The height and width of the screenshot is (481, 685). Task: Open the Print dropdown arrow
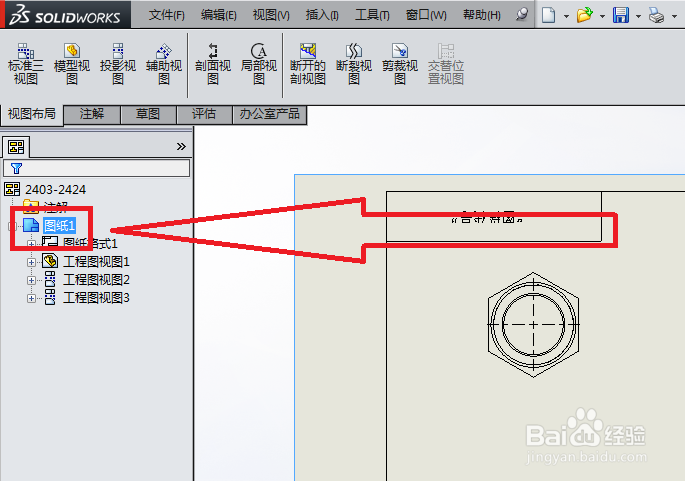(675, 17)
